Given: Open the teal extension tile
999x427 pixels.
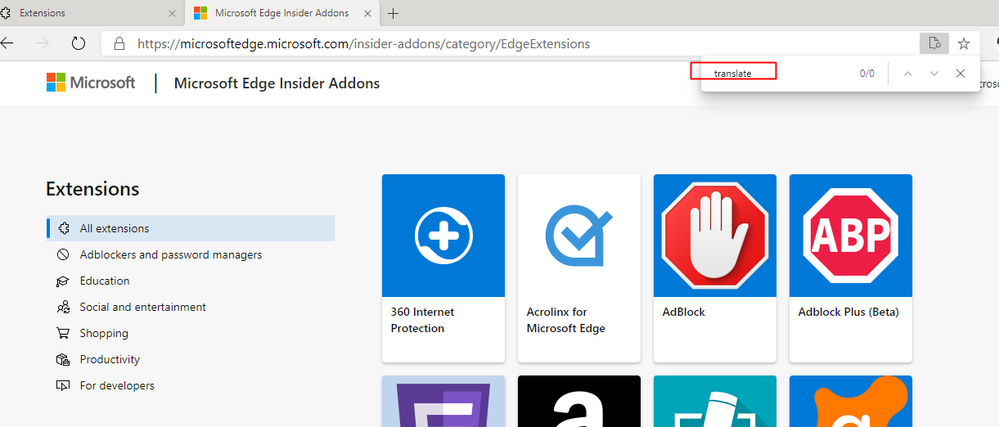Looking at the screenshot, I should coord(715,401).
